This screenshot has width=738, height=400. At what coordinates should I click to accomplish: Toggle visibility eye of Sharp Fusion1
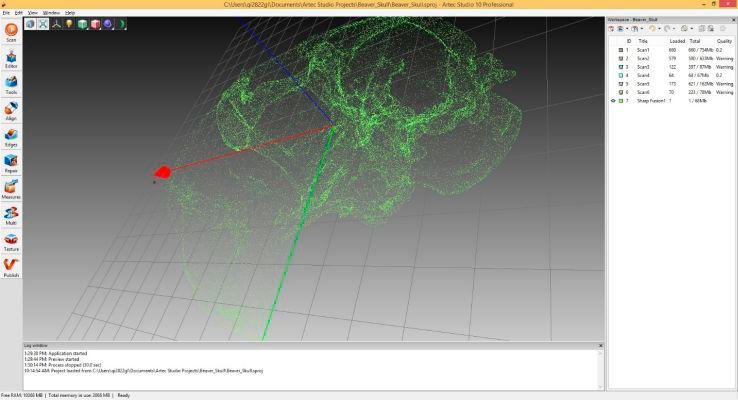point(613,101)
